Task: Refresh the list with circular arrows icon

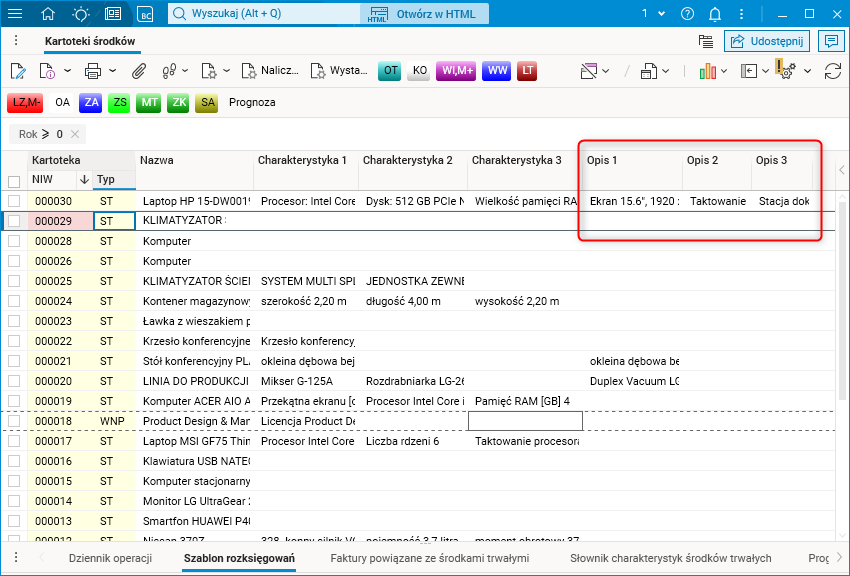Action: (x=833, y=71)
